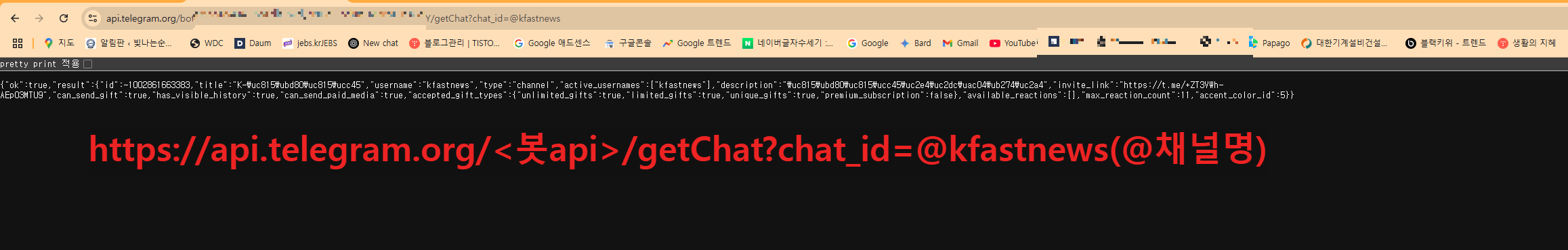
Task: Click the "can_send_gift":true JSON text
Action: pos(102,96)
